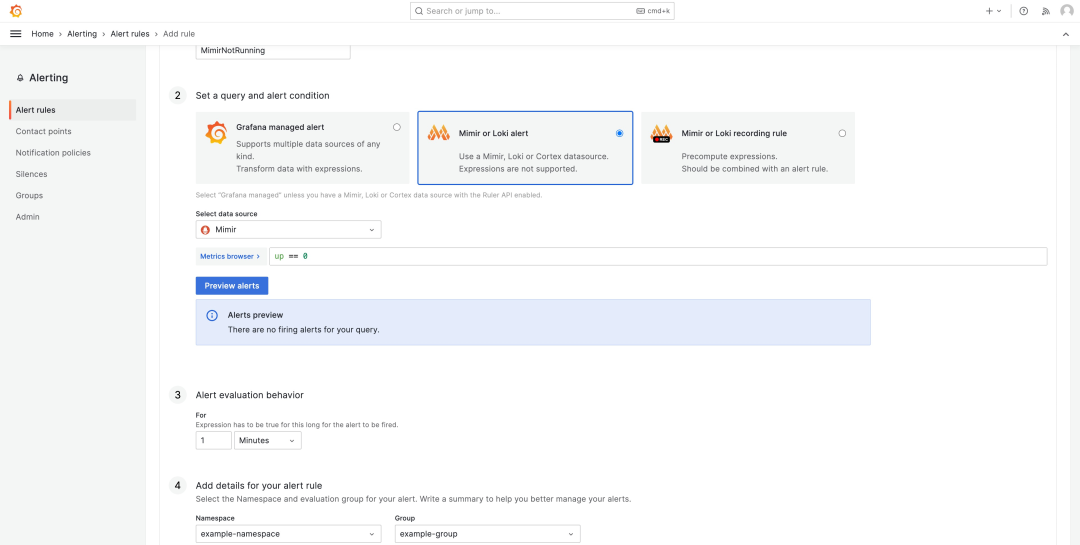Open the Namespace example-namespace dropdown
Screen dimensions: 1080x545
tap(288, 534)
